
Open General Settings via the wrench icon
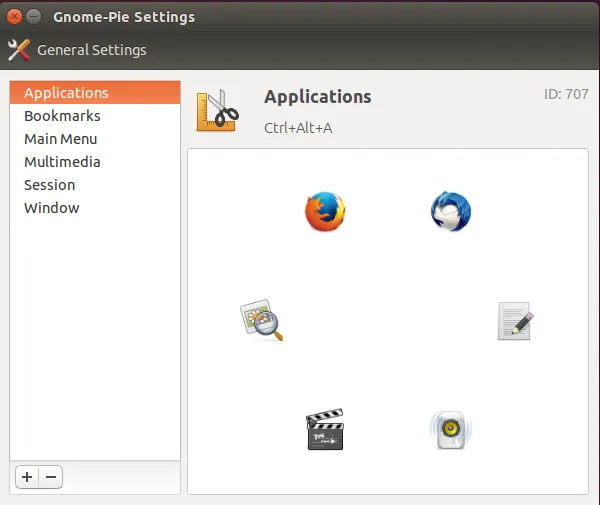pyautogui.click(x=19, y=50)
